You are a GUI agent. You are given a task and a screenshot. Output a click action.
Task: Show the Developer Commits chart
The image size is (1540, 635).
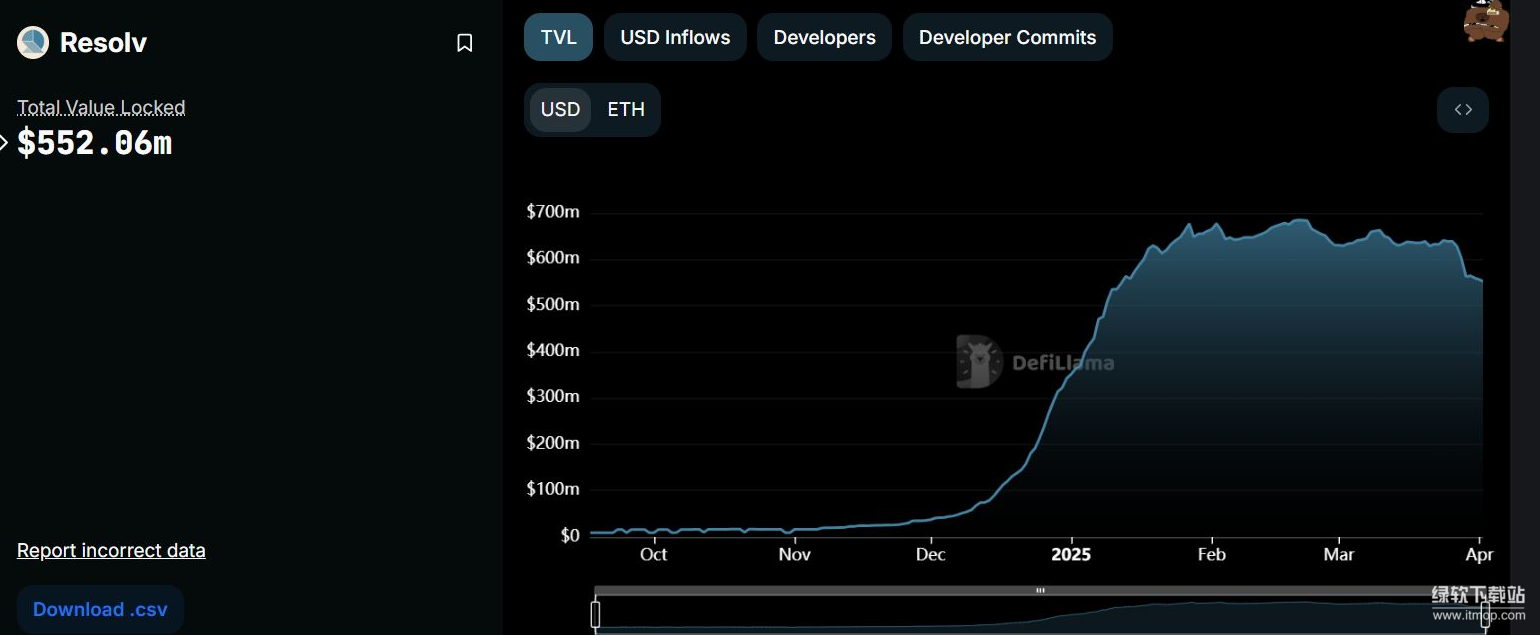pyautogui.click(x=1007, y=37)
